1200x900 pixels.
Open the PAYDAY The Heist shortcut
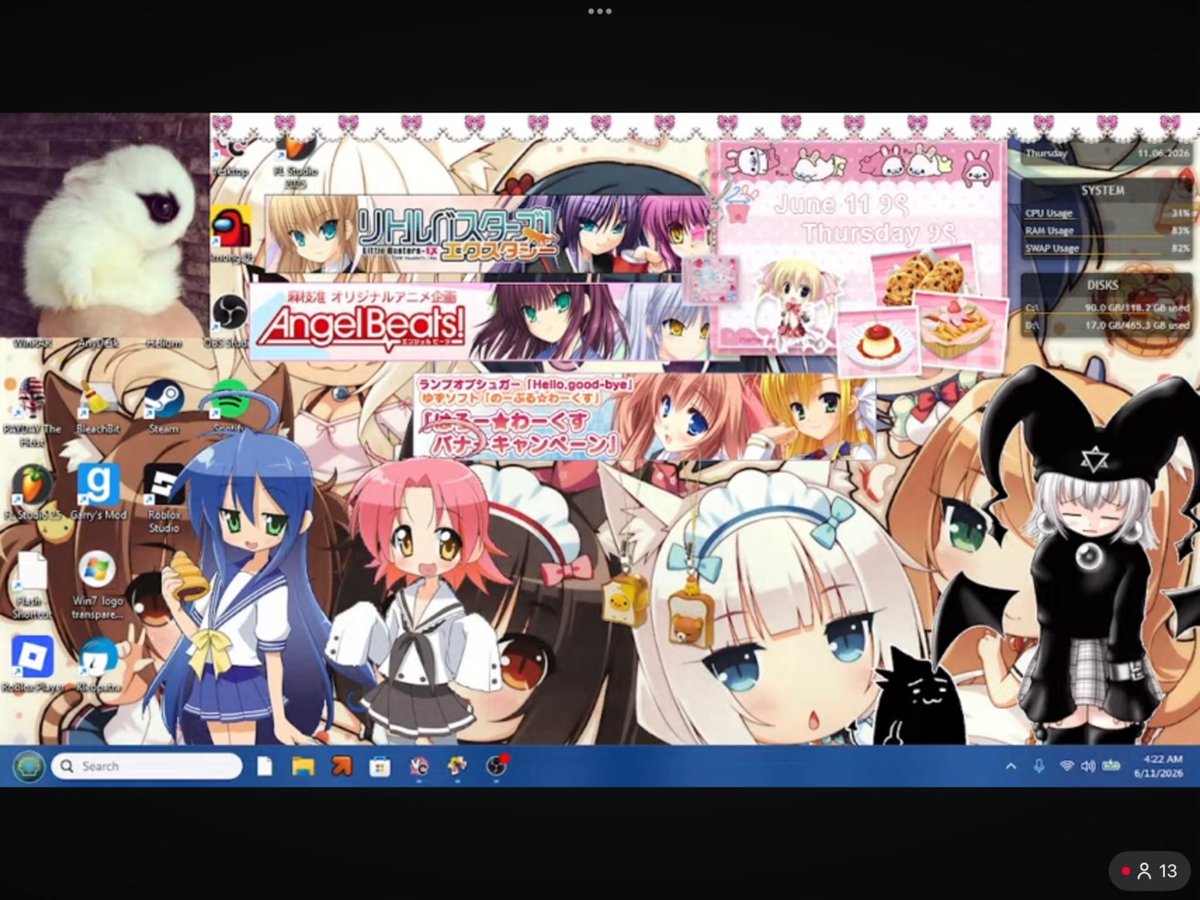pos(32,400)
